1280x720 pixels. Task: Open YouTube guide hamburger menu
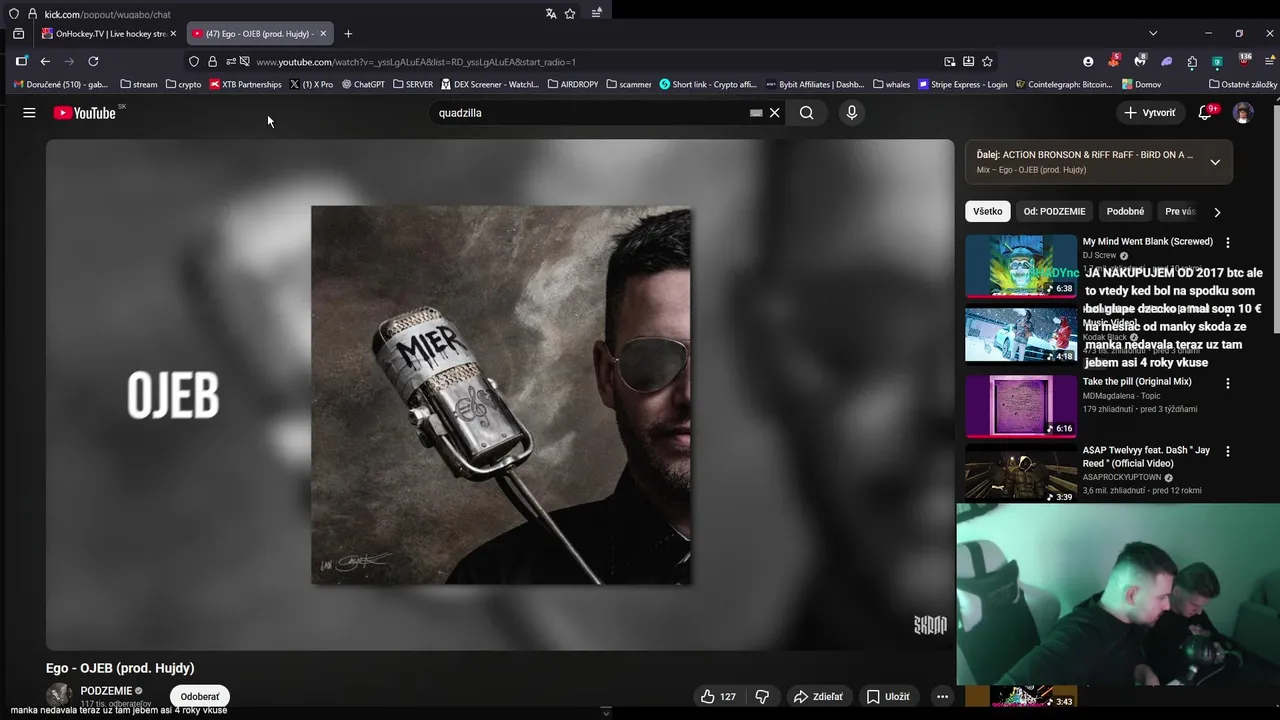pyautogui.click(x=29, y=113)
